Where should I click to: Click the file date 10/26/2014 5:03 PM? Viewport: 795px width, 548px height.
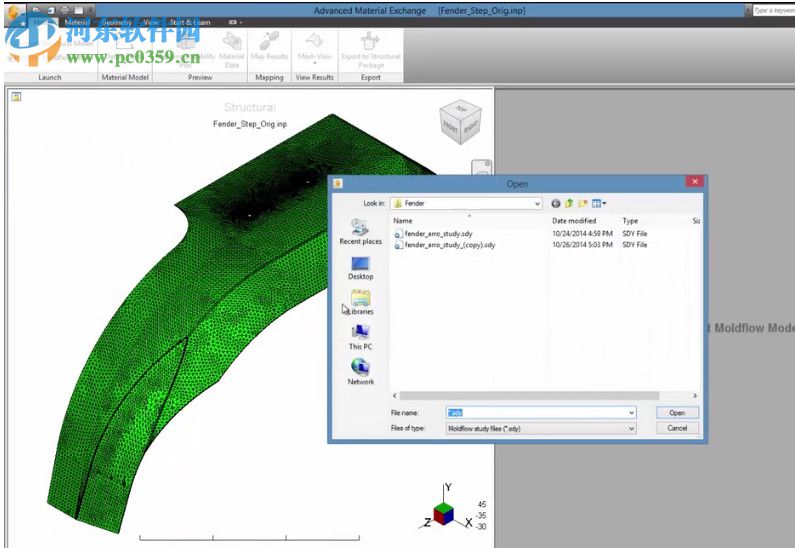click(583, 245)
